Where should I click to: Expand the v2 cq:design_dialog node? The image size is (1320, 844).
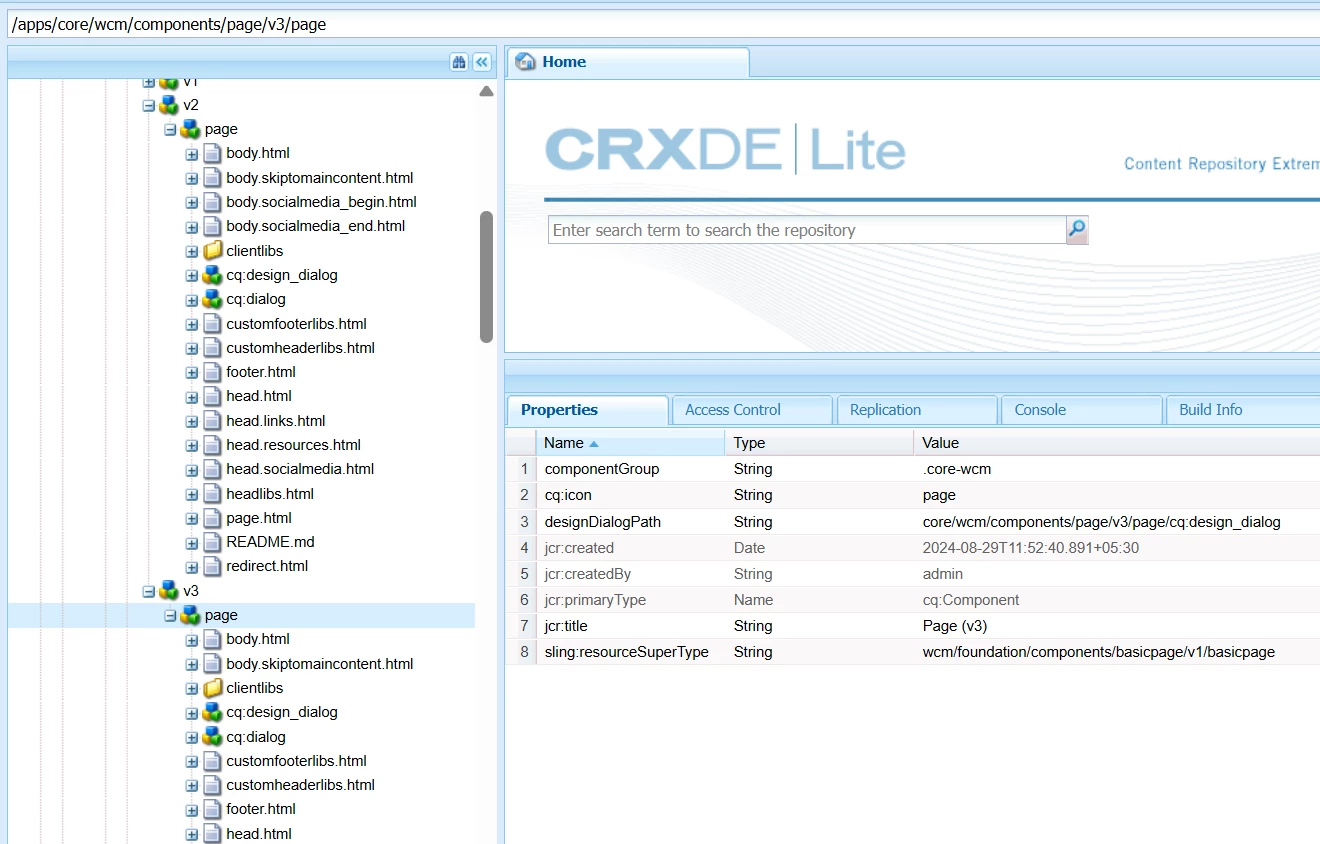[192, 275]
